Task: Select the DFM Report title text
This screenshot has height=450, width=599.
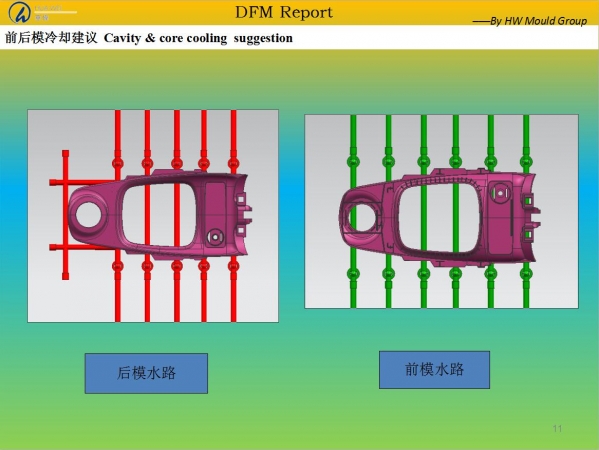Action: pyautogui.click(x=284, y=12)
